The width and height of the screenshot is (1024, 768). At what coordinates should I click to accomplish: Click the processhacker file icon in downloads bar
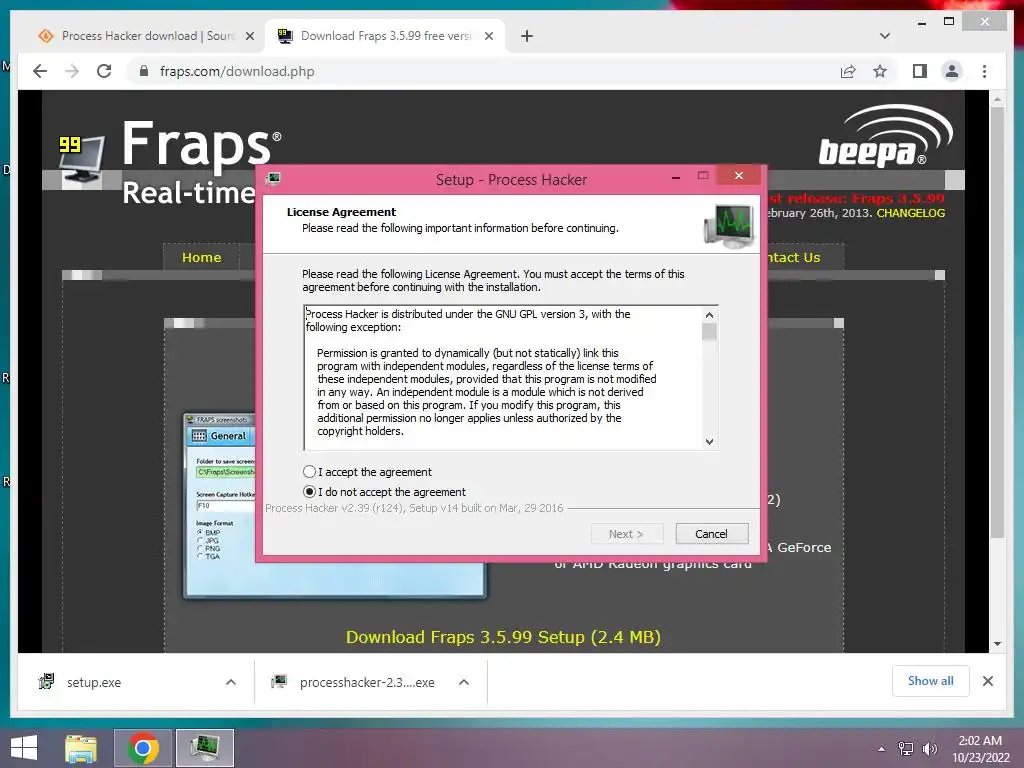[279, 682]
